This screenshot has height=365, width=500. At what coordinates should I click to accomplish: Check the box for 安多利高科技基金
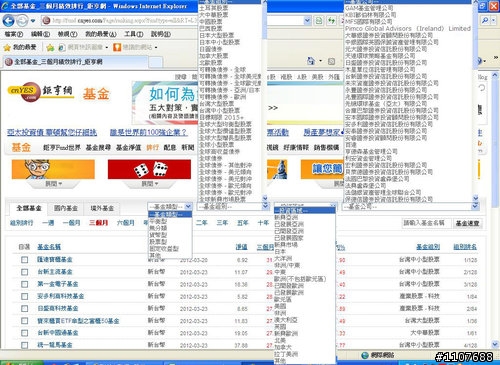pyautogui.click(x=24, y=296)
